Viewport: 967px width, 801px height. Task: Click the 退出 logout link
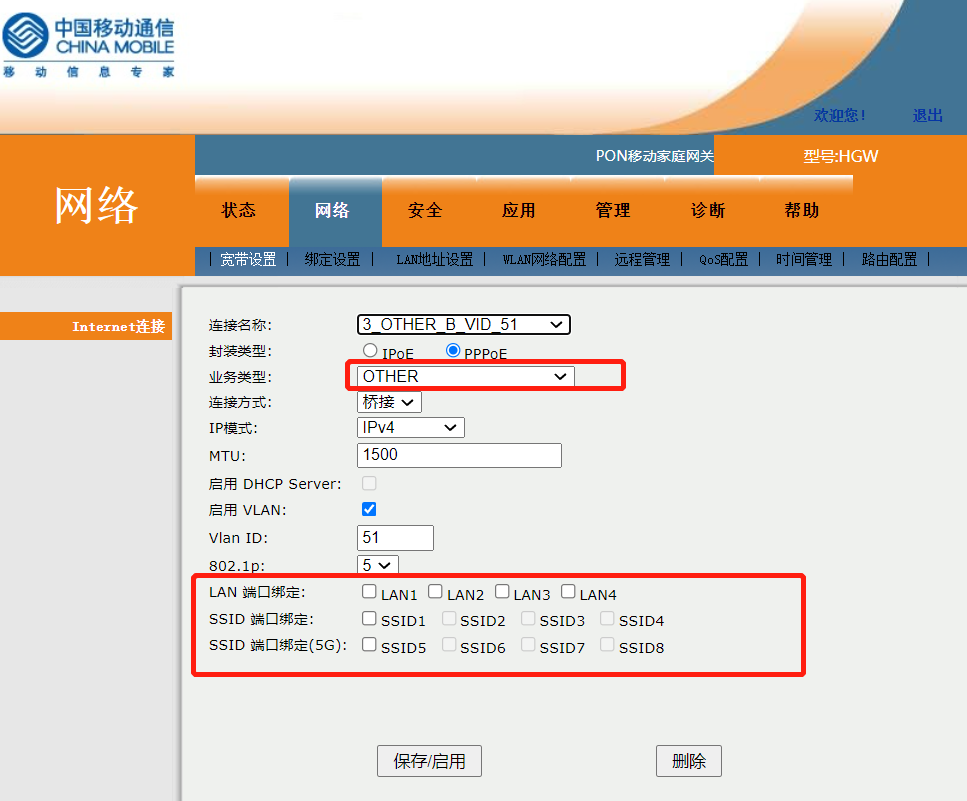pyautogui.click(x=928, y=115)
